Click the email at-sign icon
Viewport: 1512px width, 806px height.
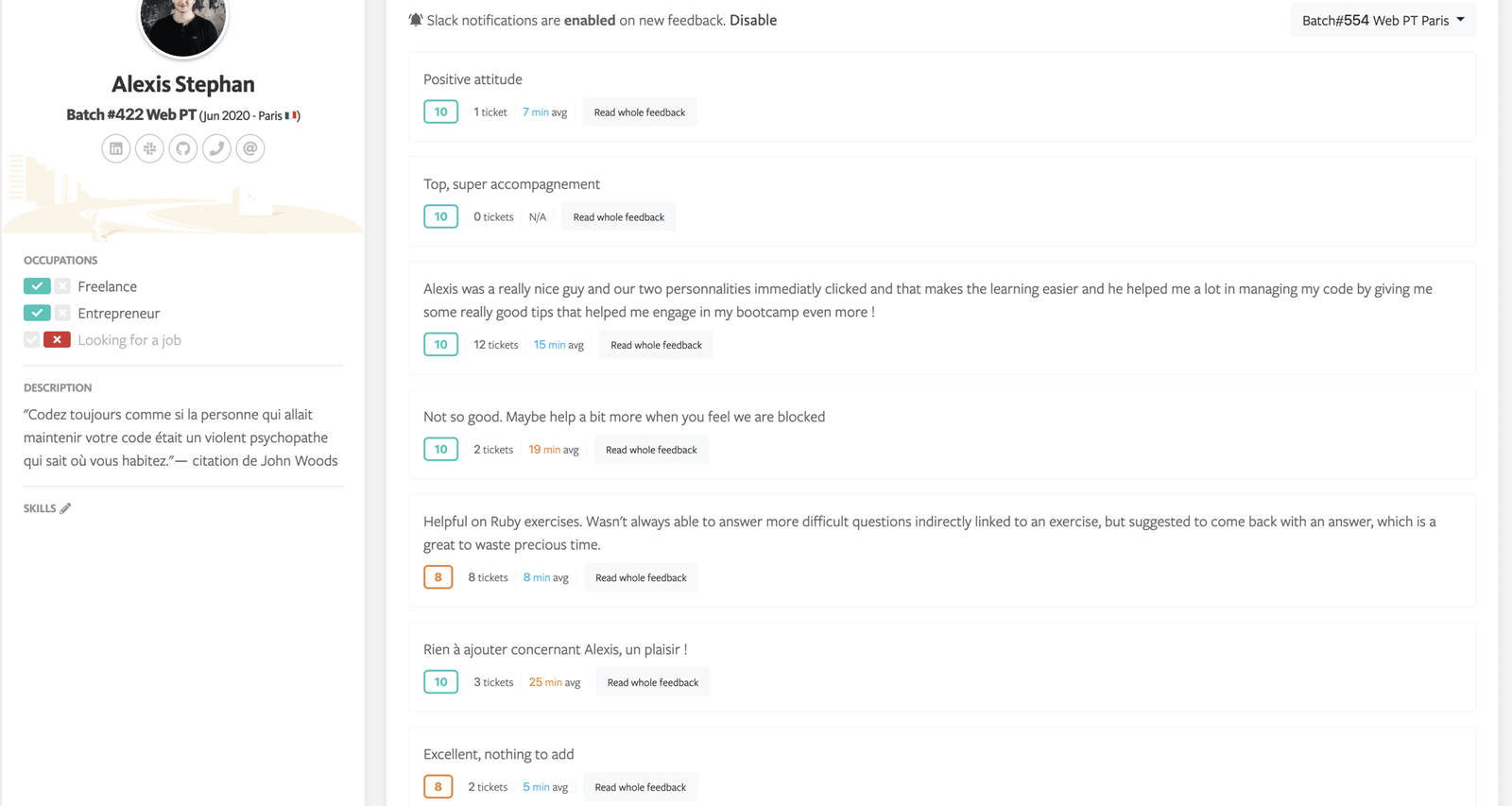[250, 148]
